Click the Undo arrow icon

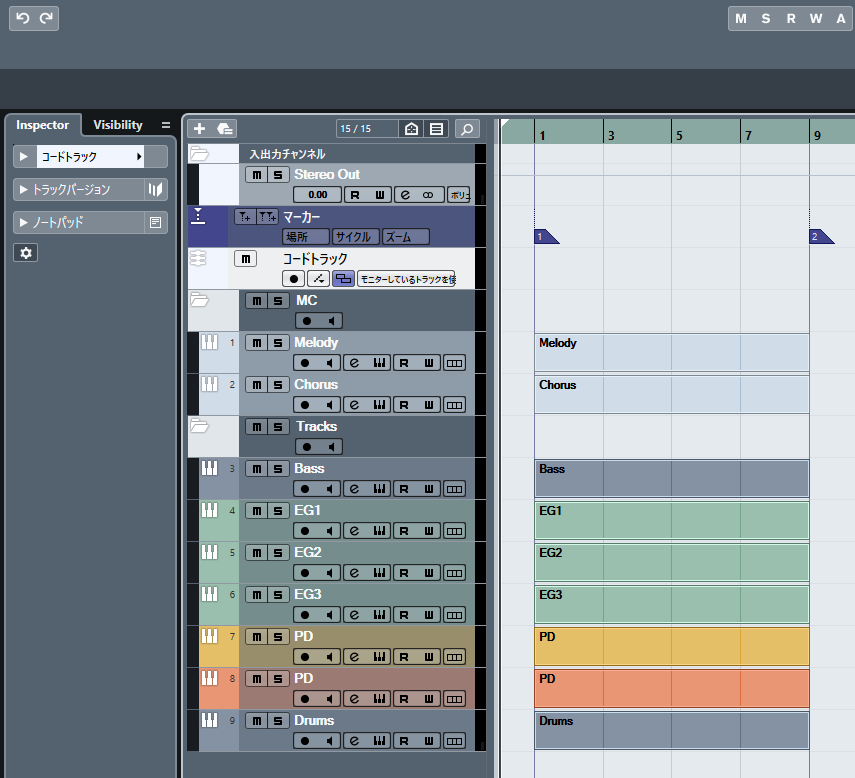coord(23,18)
